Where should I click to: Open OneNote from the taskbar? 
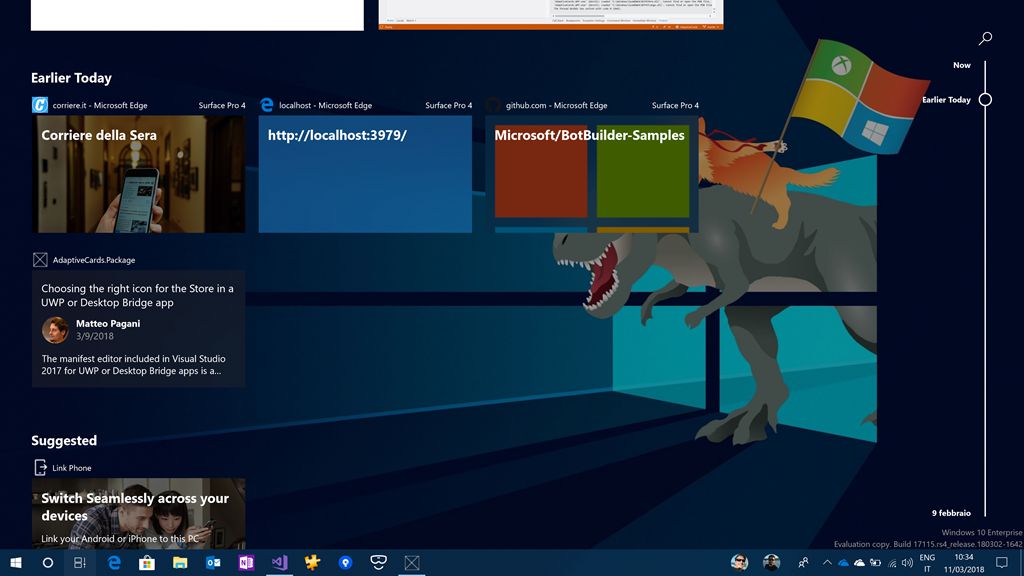(246, 562)
